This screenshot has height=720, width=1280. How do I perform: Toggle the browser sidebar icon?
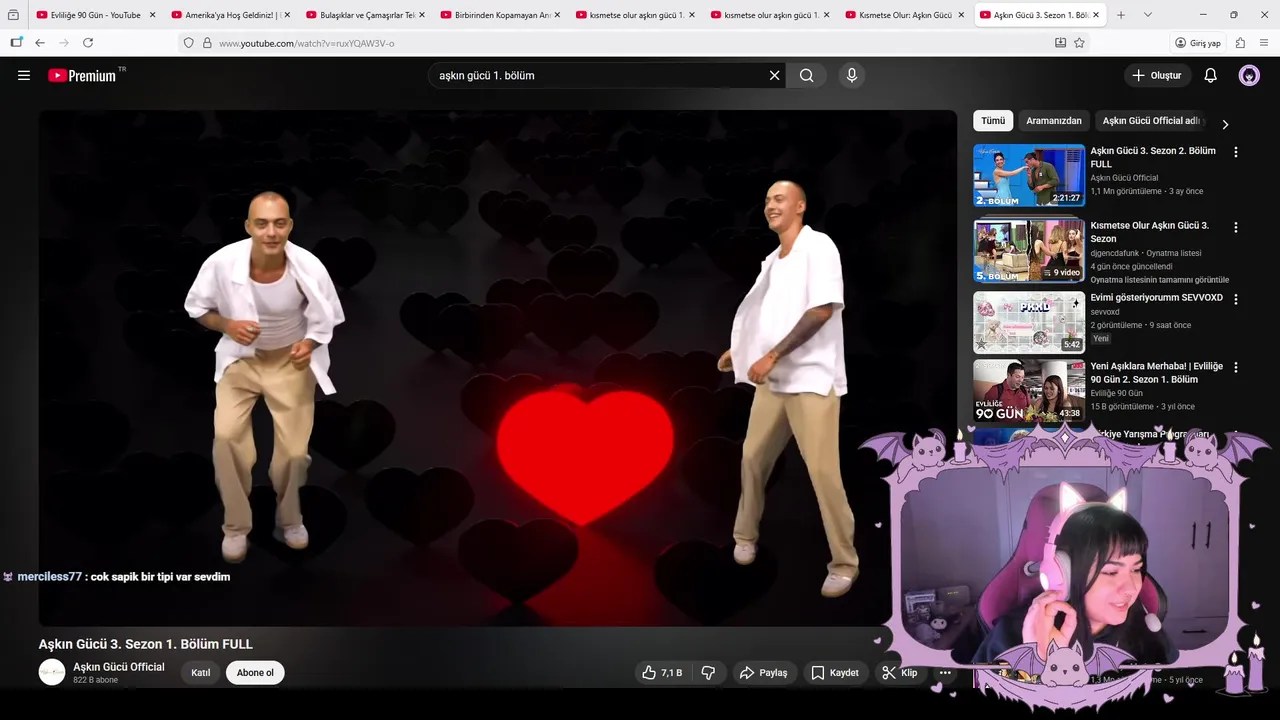pos(16,43)
